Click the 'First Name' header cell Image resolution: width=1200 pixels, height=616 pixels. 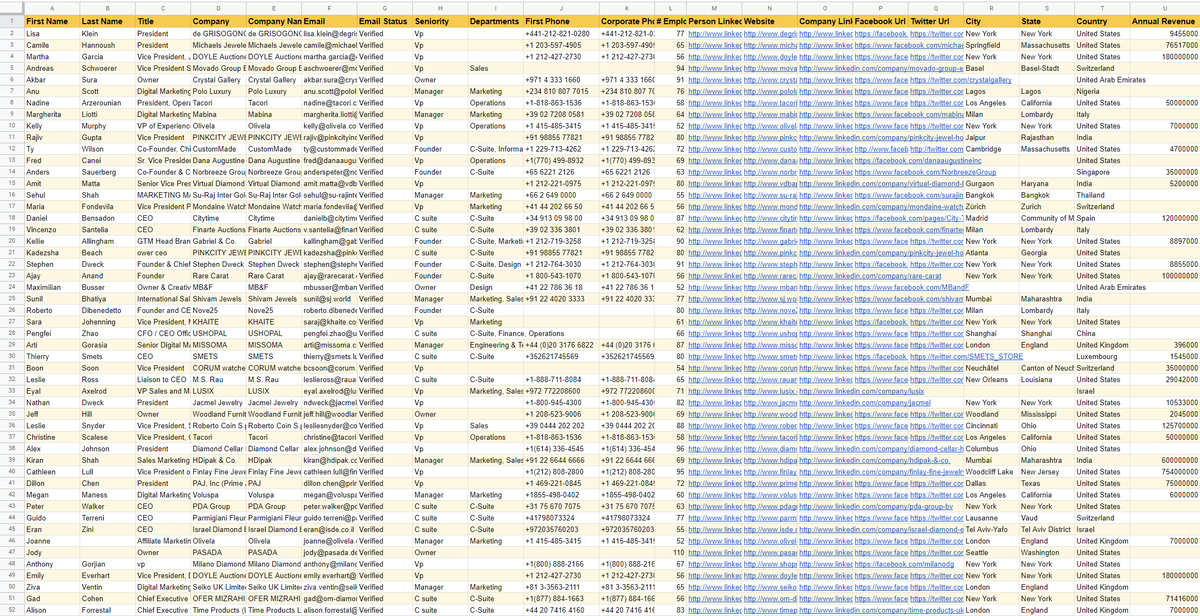click(x=51, y=21)
